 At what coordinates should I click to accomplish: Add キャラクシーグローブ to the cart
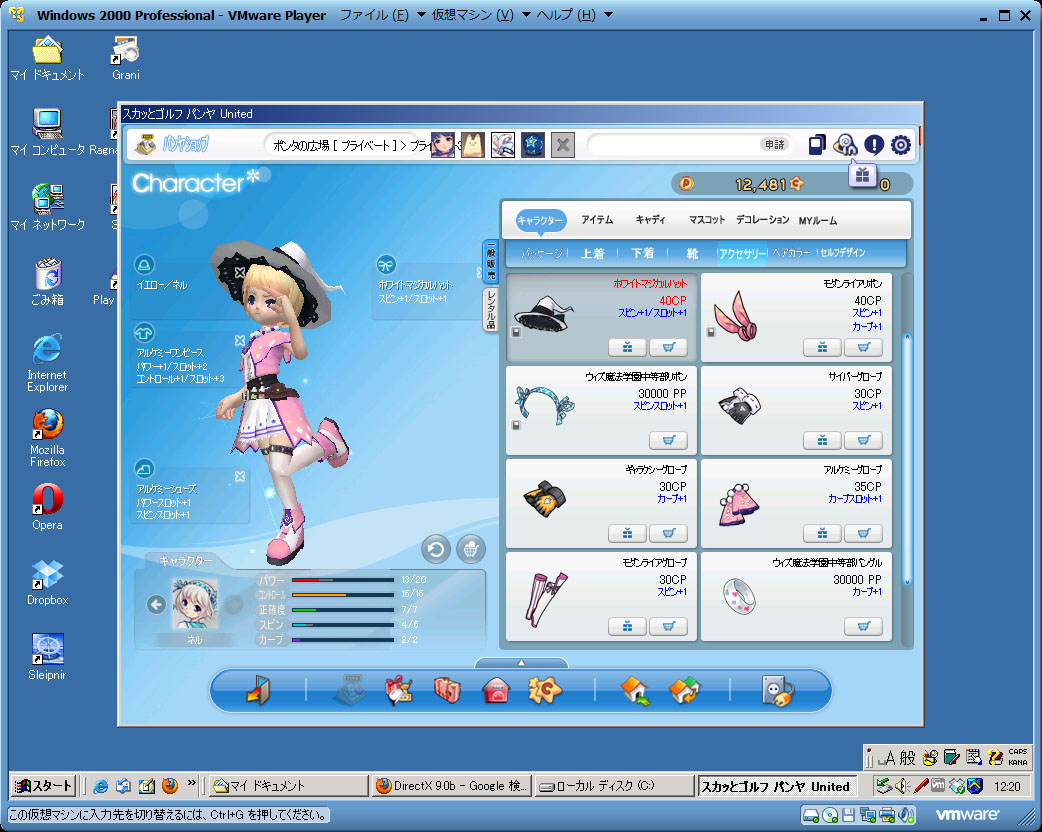668,534
